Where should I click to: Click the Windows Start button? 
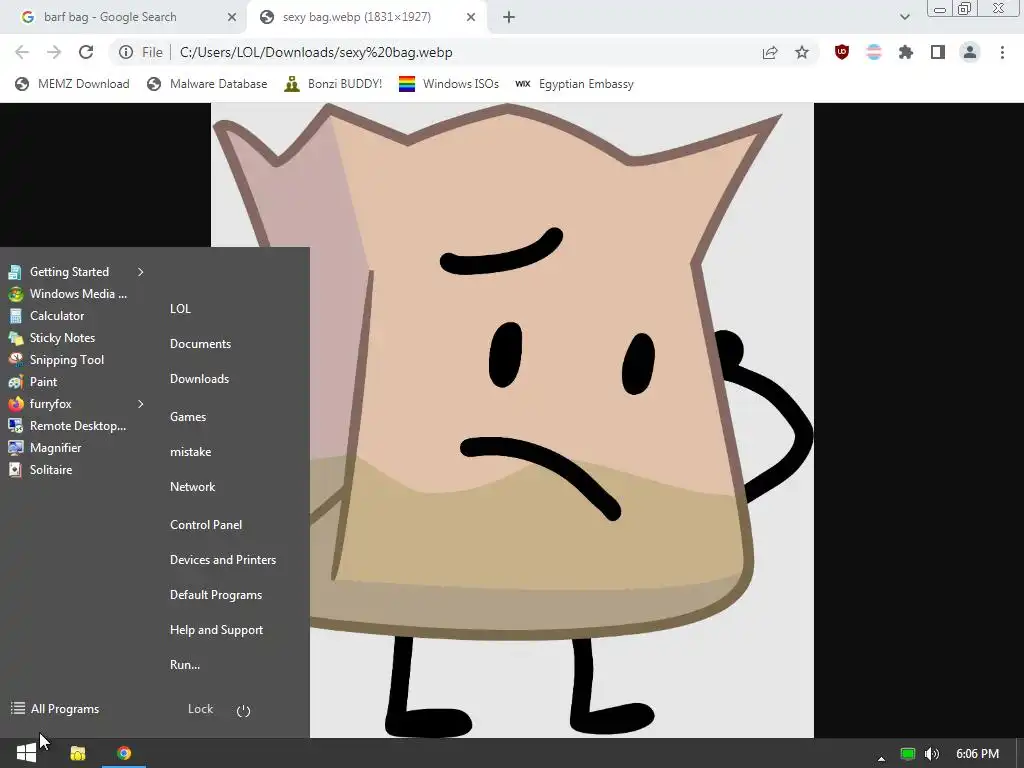click(x=26, y=753)
